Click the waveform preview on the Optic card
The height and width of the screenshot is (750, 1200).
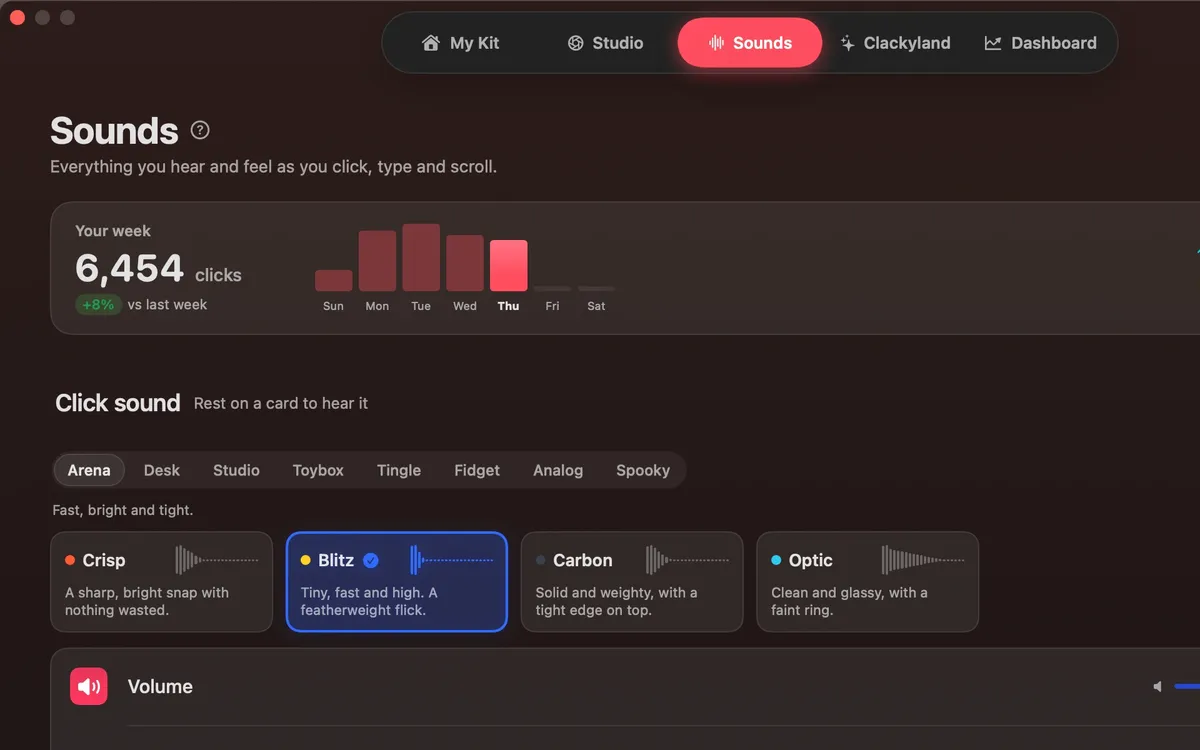click(923, 560)
